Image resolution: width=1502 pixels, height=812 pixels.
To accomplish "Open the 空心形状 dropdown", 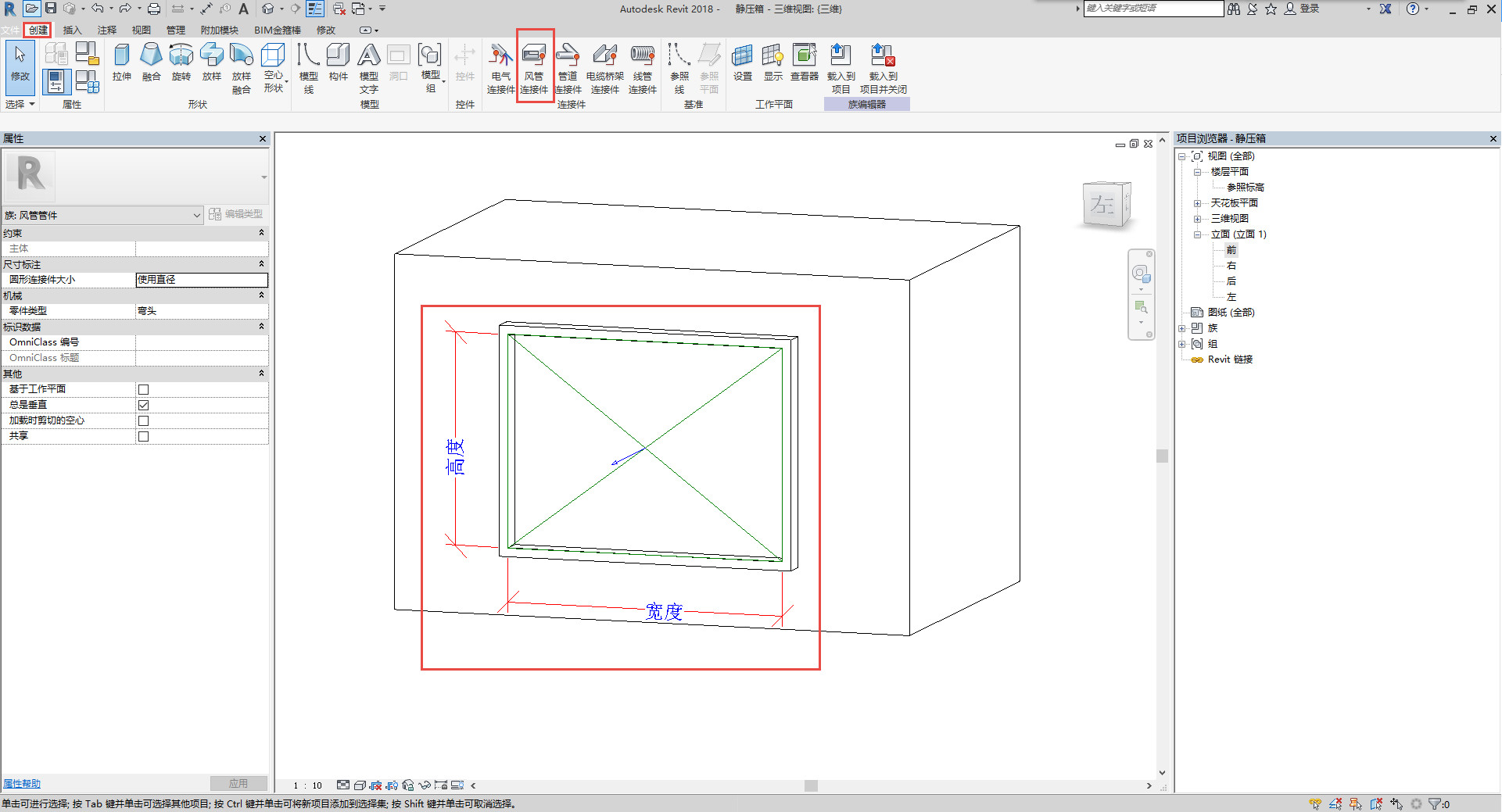I will (274, 68).
